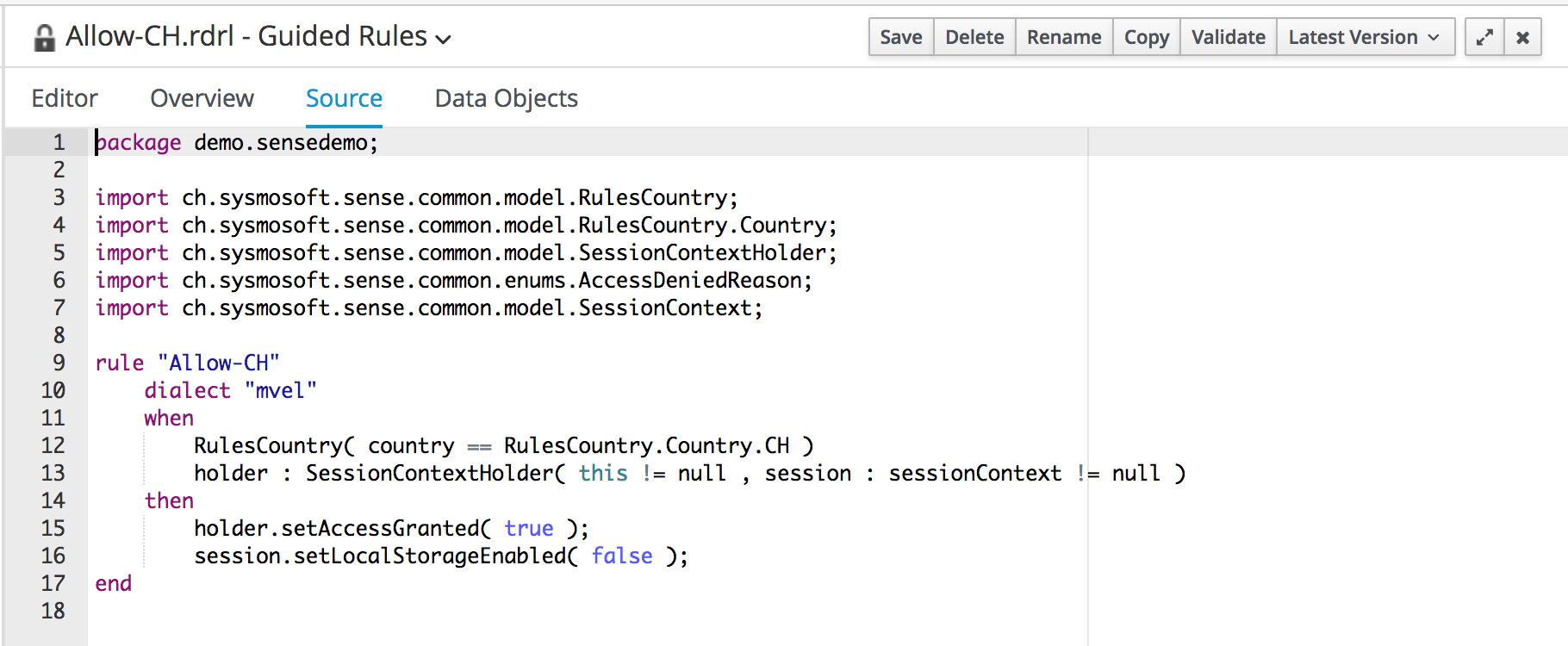Image resolution: width=1568 pixels, height=646 pixels.
Task: Validate the rule with the Validate button
Action: (1228, 37)
